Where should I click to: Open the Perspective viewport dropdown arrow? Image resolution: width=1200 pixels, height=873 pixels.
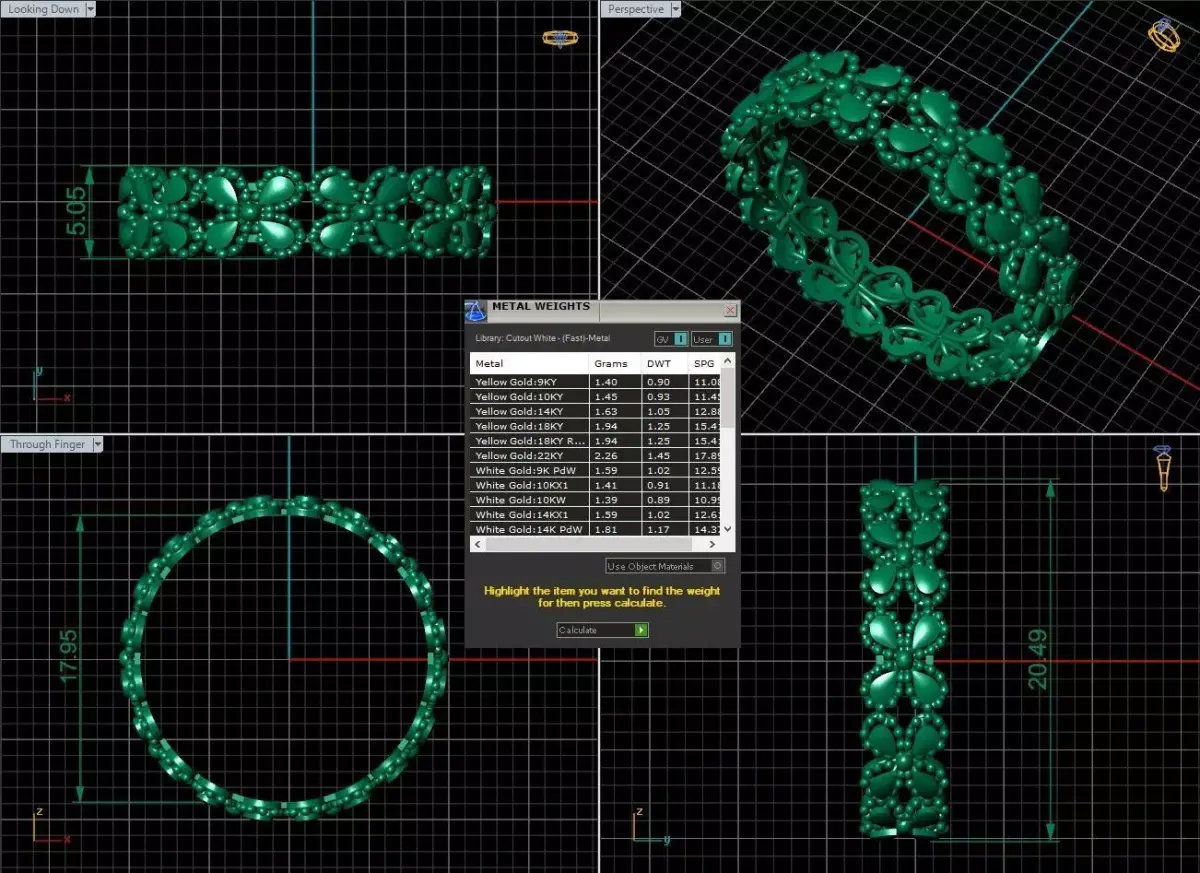tap(675, 9)
